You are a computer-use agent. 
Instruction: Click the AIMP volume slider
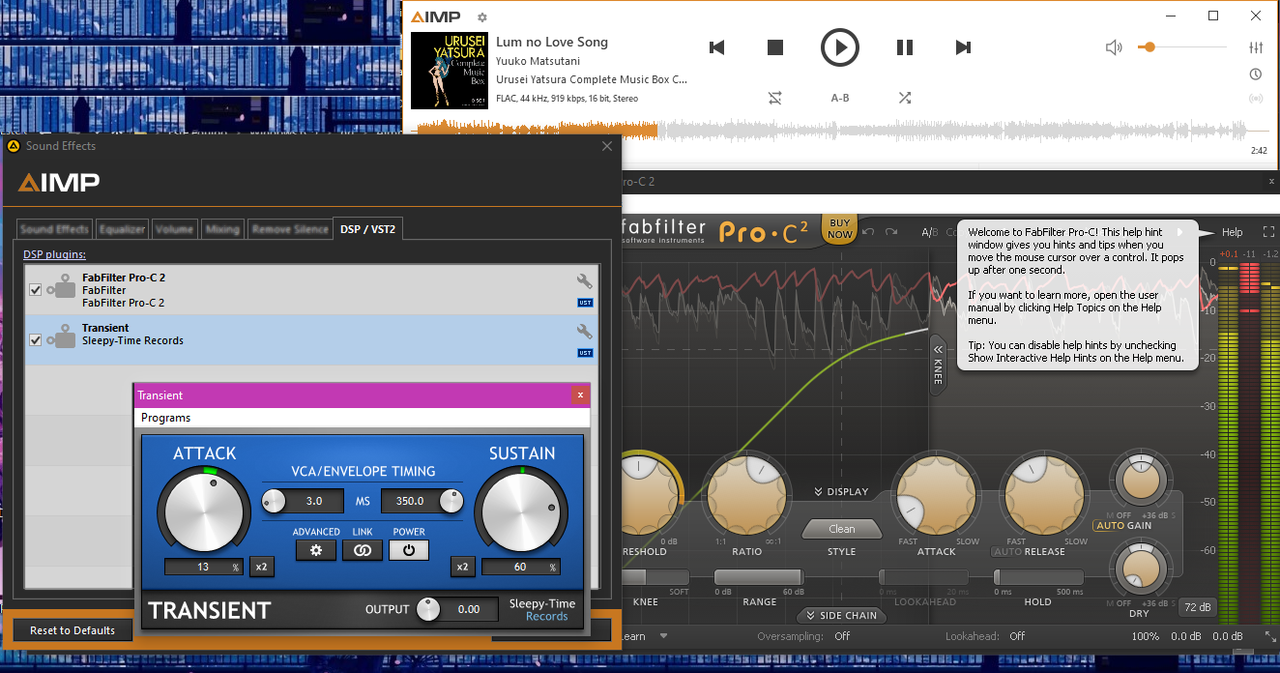pyautogui.click(x=1184, y=47)
